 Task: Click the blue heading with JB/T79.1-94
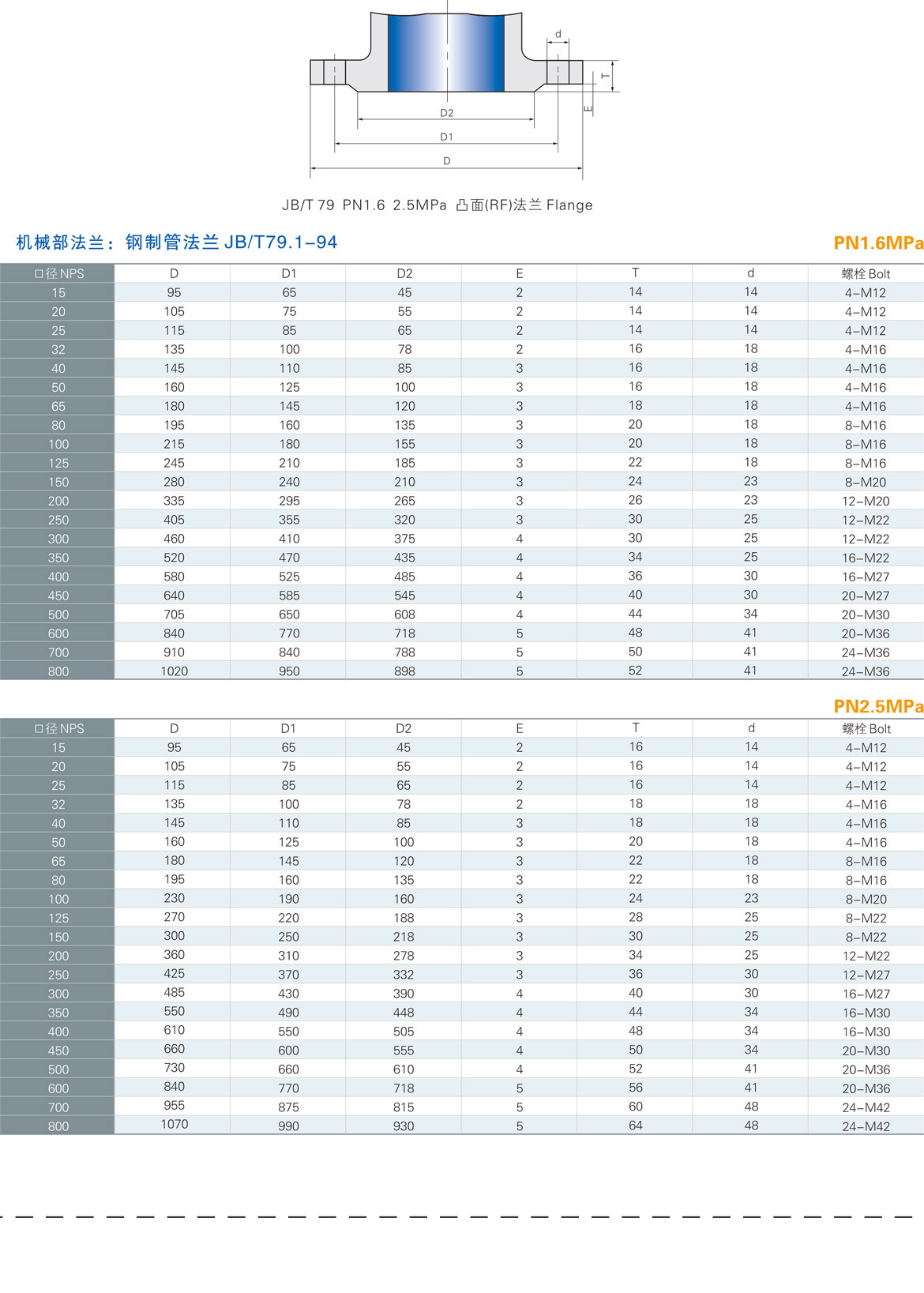click(177, 242)
